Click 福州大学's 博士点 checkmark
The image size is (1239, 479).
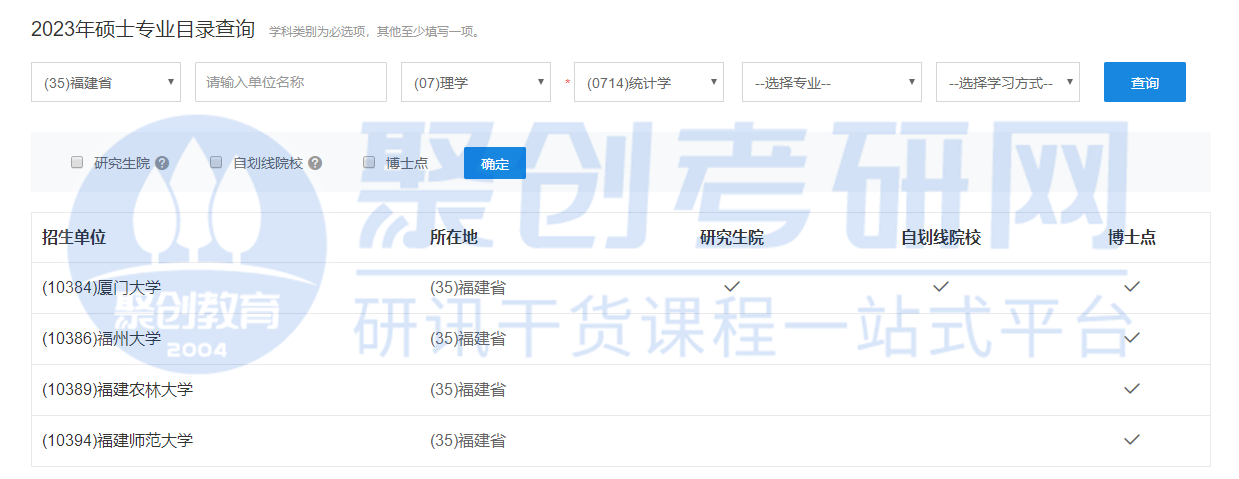click(x=1132, y=338)
